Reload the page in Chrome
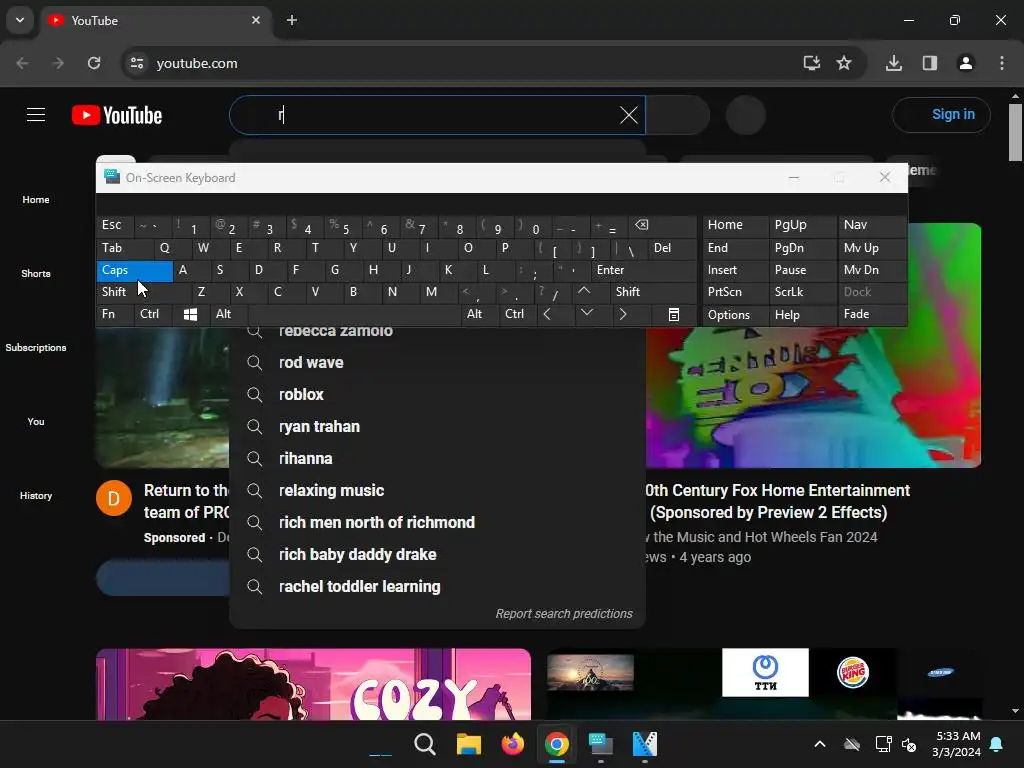Viewport: 1024px width, 768px height. coord(94,63)
